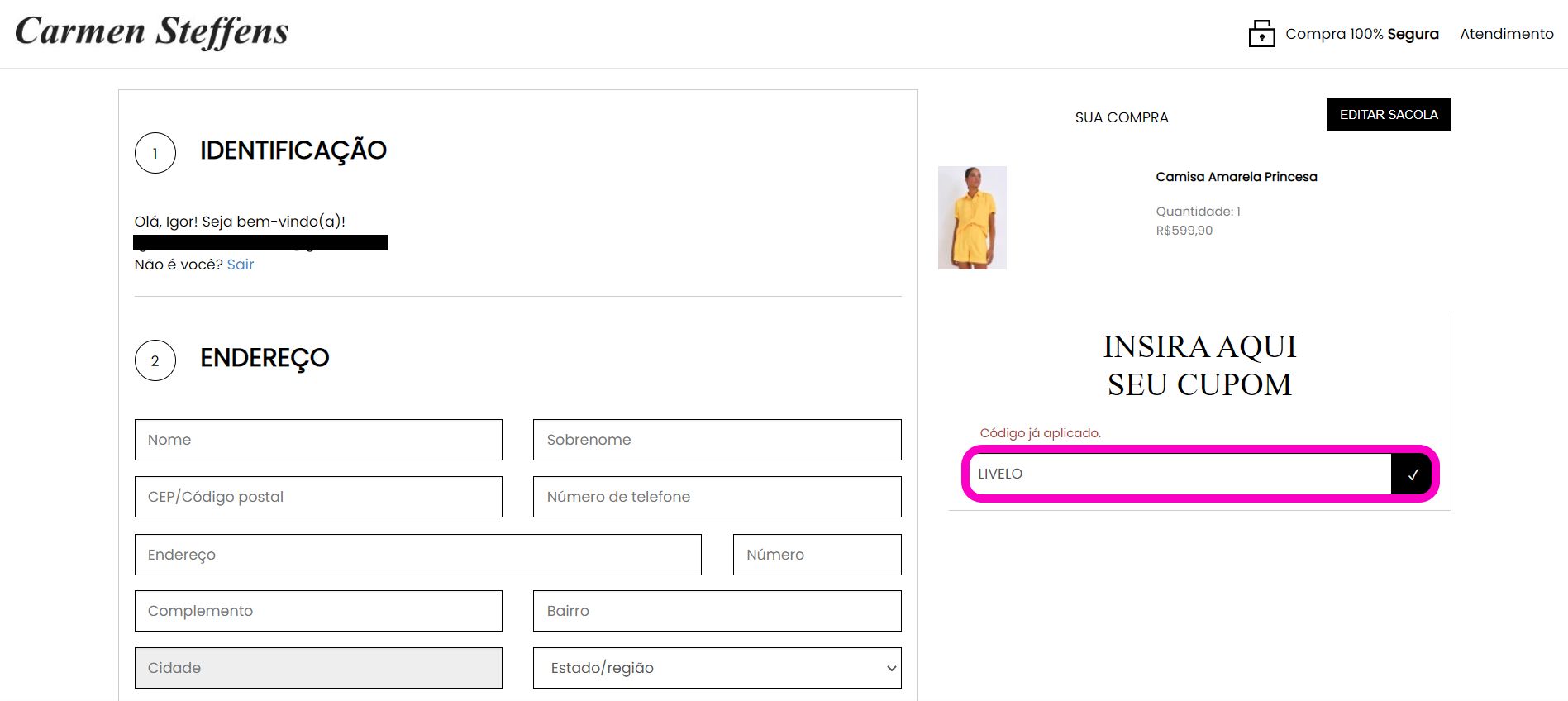Click the Quantidade: 1 text
Screen dimensions: 1568x701
[1199, 212]
